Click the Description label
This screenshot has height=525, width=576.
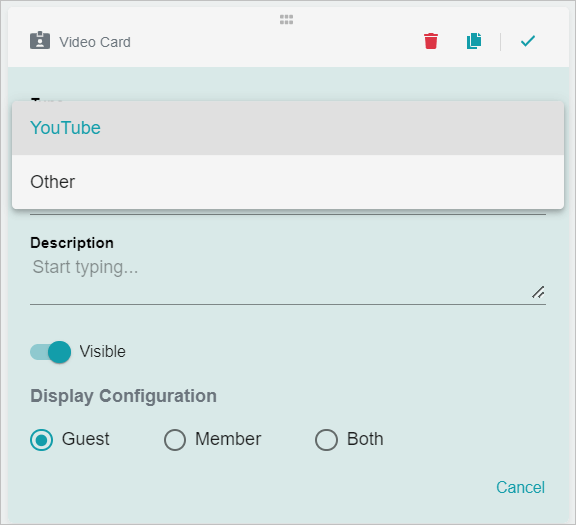[72, 243]
